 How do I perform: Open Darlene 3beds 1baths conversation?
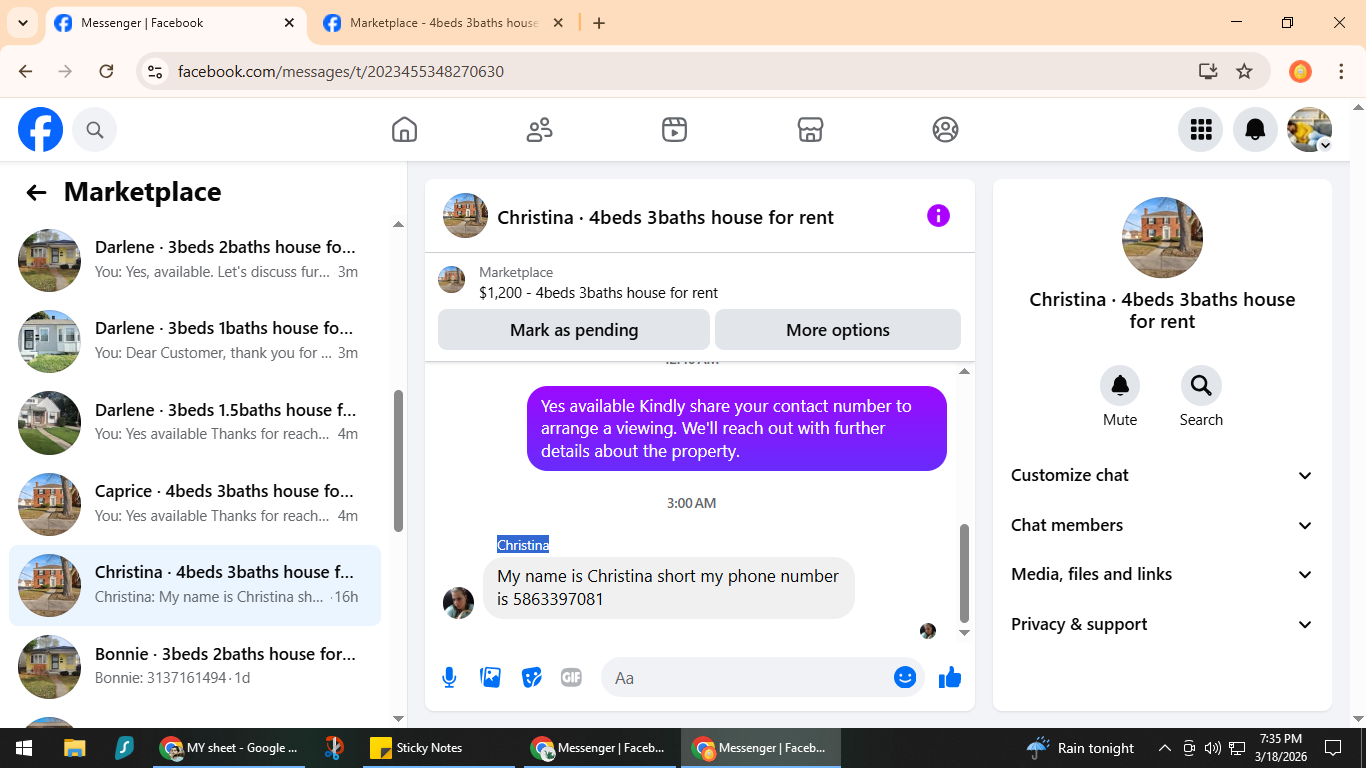tap(195, 341)
